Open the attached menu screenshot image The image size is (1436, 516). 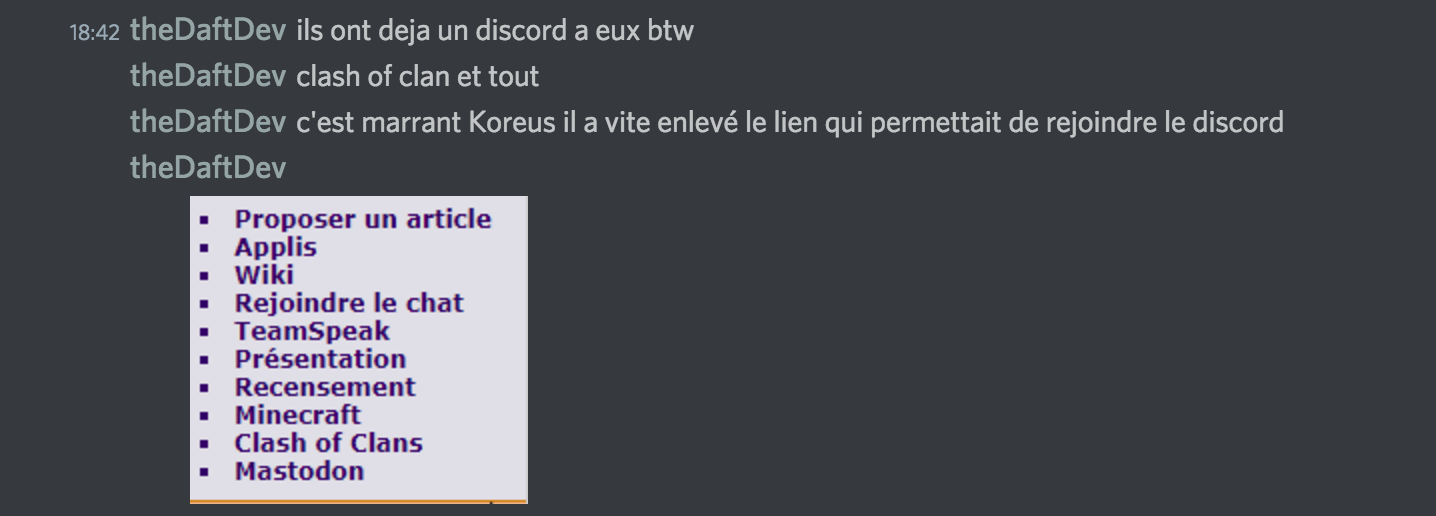tap(359, 350)
